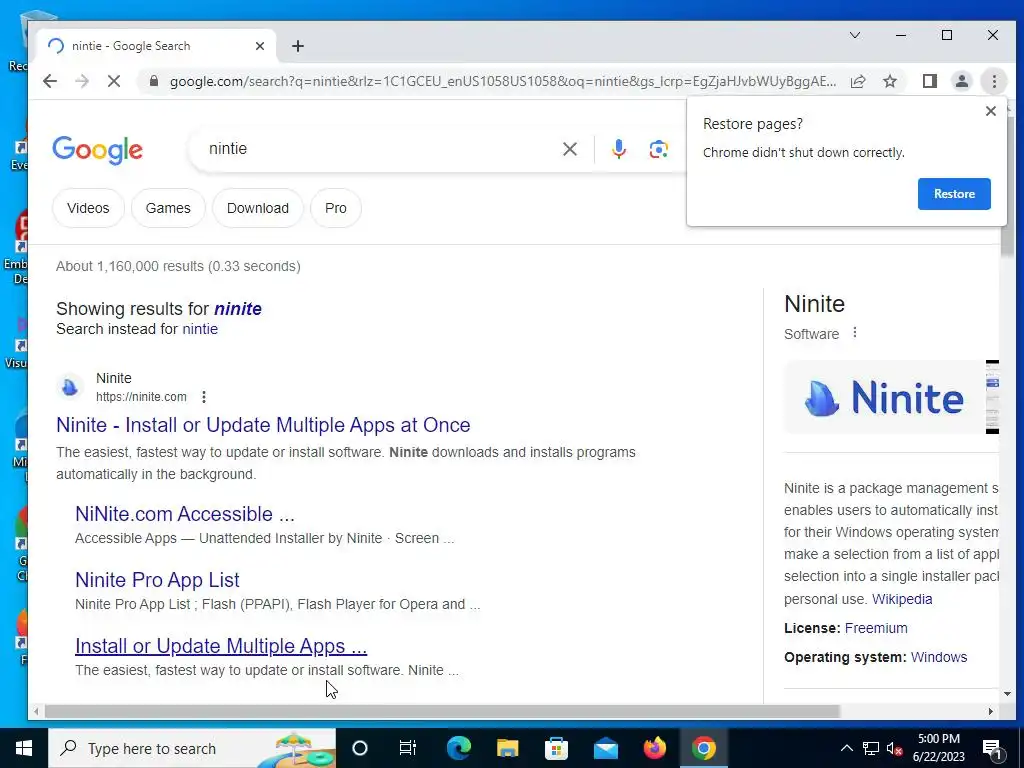Image resolution: width=1024 pixels, height=768 pixels.
Task: Click the scroll right arrow
Action: click(x=991, y=711)
